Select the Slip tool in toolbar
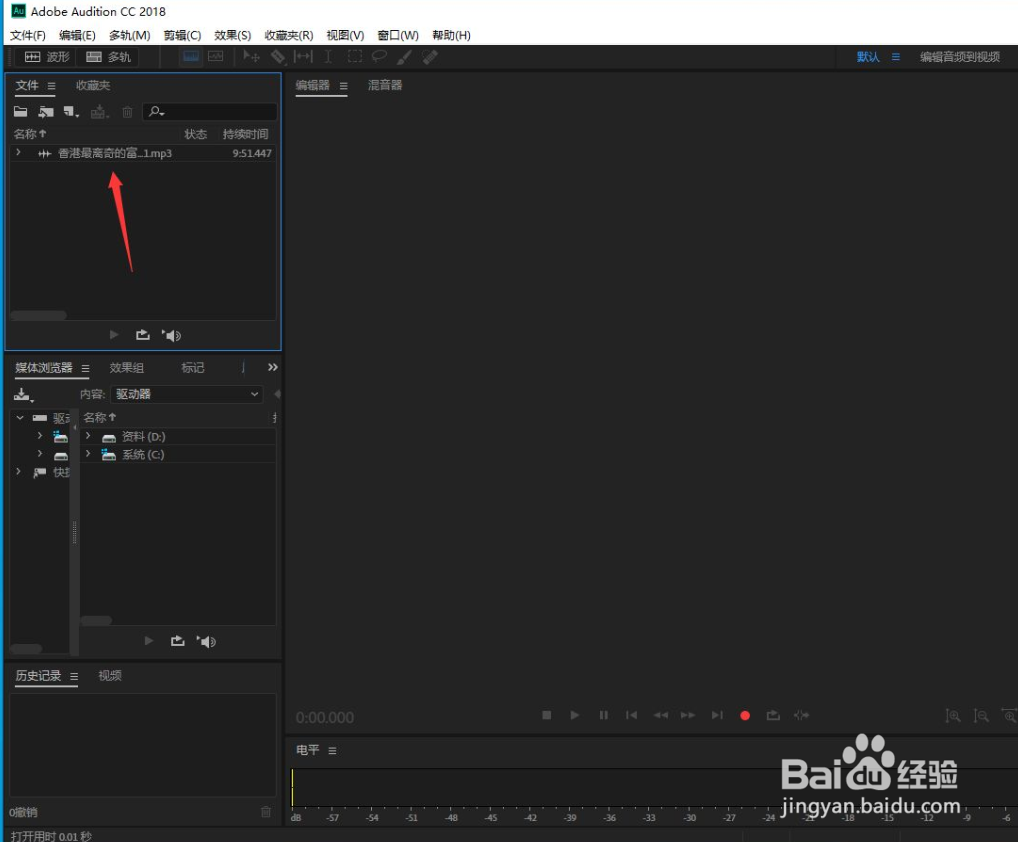1018x842 pixels. (303, 56)
